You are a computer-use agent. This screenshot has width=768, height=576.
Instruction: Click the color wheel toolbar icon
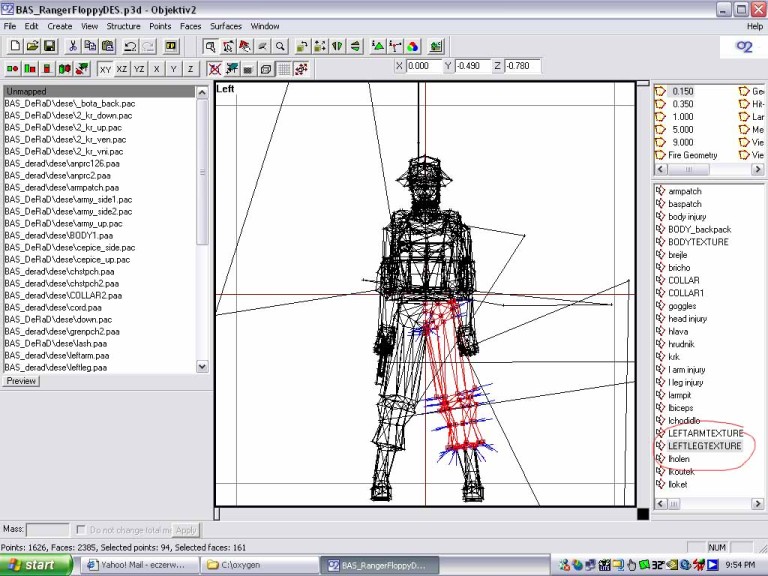(414, 46)
